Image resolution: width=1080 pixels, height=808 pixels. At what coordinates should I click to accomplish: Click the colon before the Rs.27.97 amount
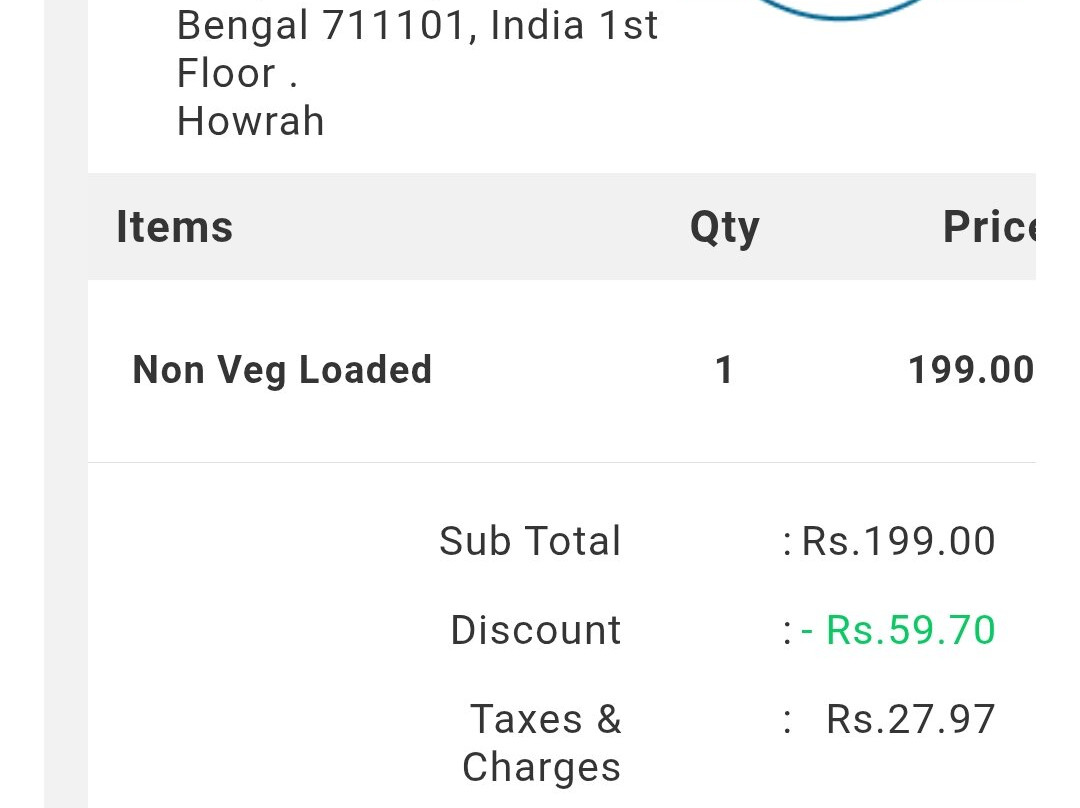pos(788,721)
